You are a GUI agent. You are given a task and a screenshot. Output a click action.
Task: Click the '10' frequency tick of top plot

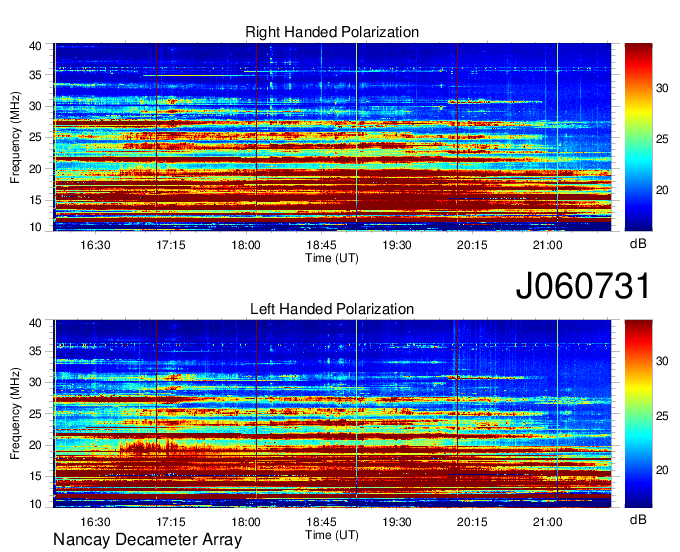click(x=35, y=227)
